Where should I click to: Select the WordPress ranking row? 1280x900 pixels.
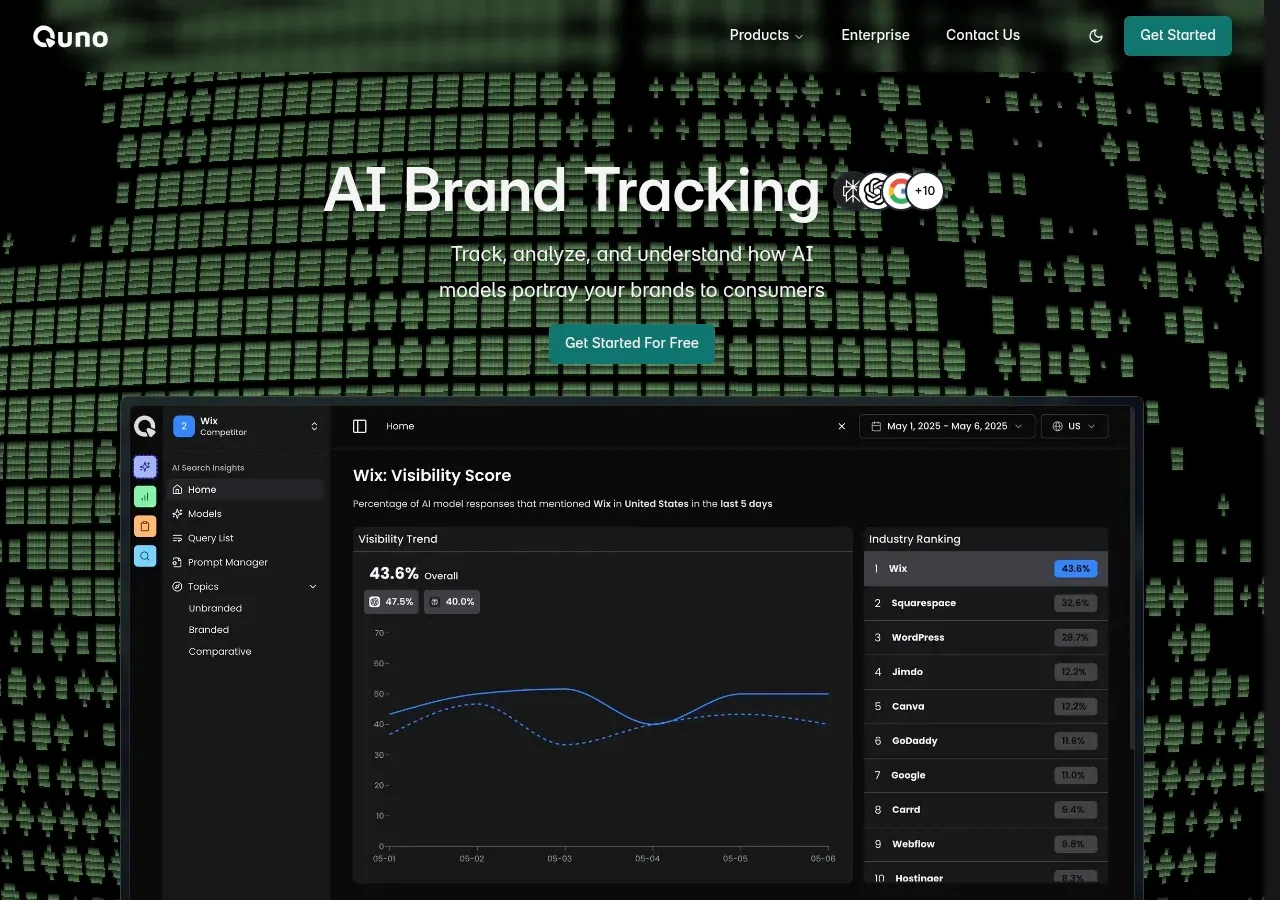point(986,638)
